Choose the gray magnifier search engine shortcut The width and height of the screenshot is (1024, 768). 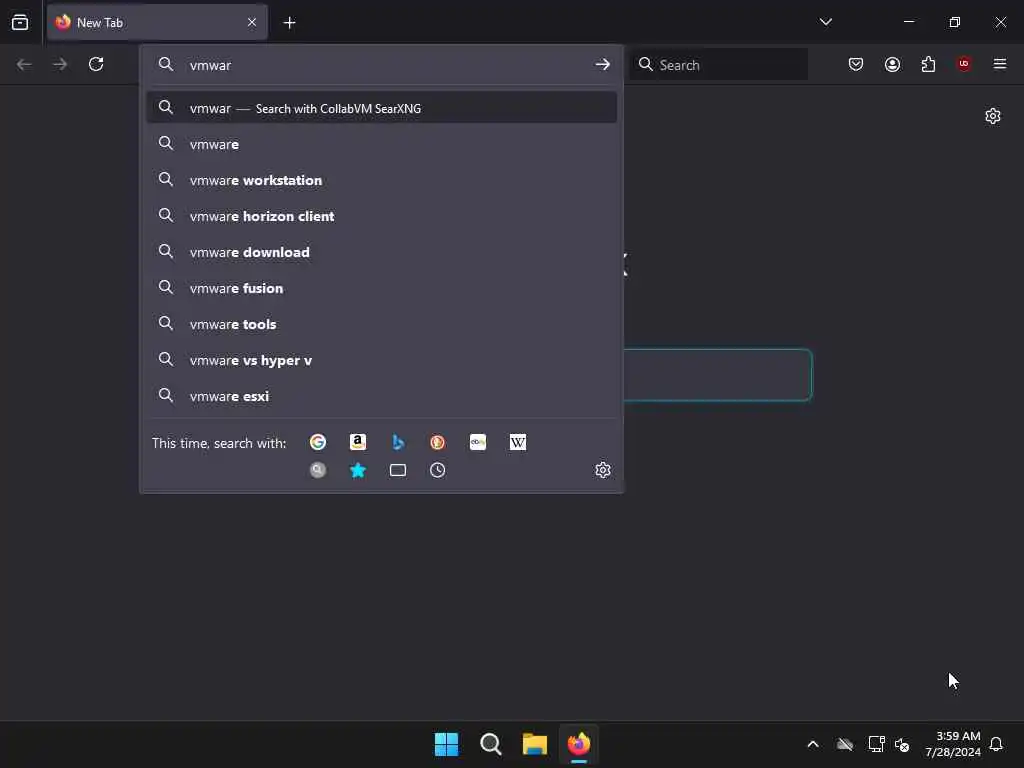[x=317, y=470]
